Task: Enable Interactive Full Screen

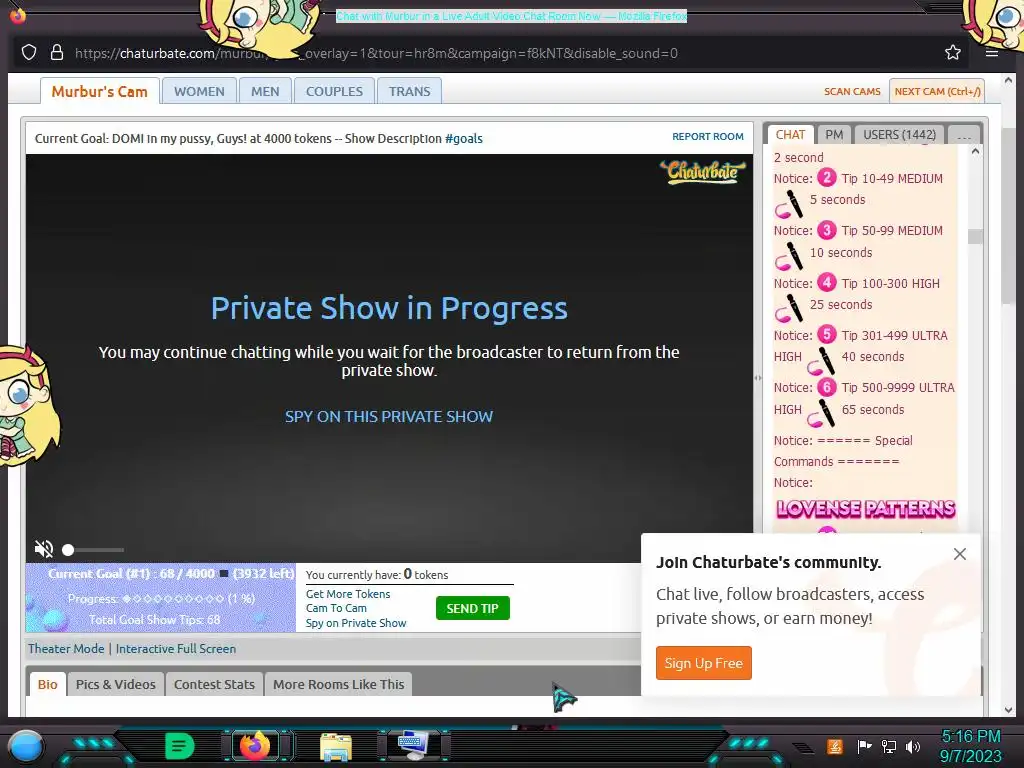Action: pos(176,648)
